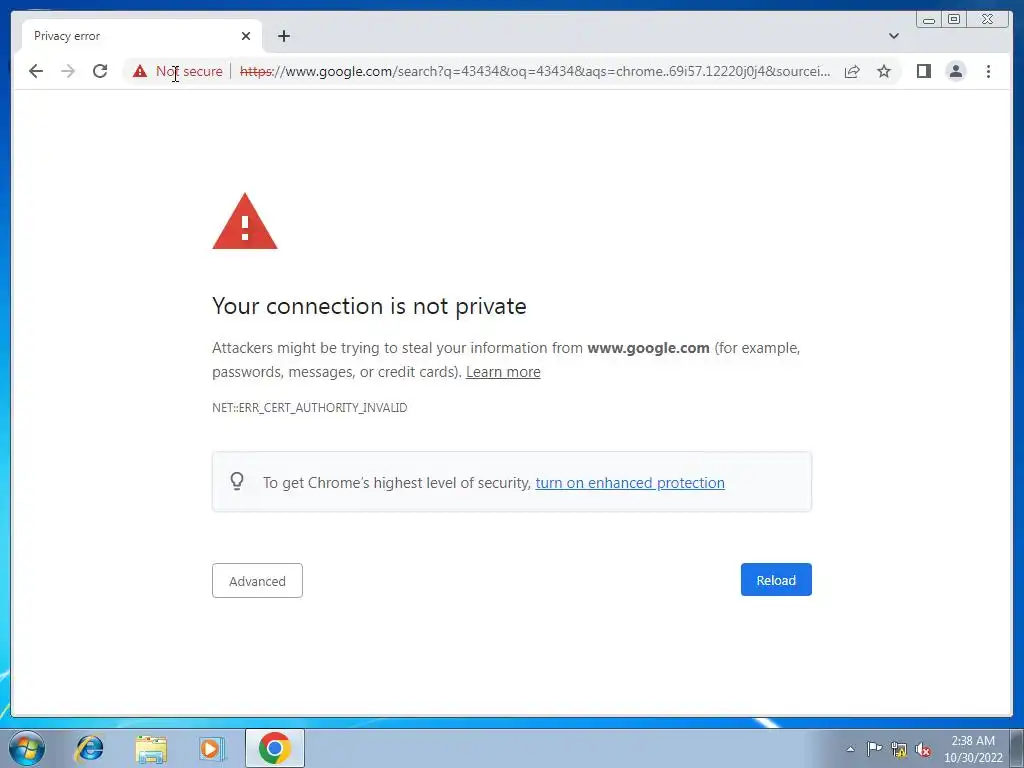Click the Advanced button
The image size is (1024, 768).
coord(257,581)
